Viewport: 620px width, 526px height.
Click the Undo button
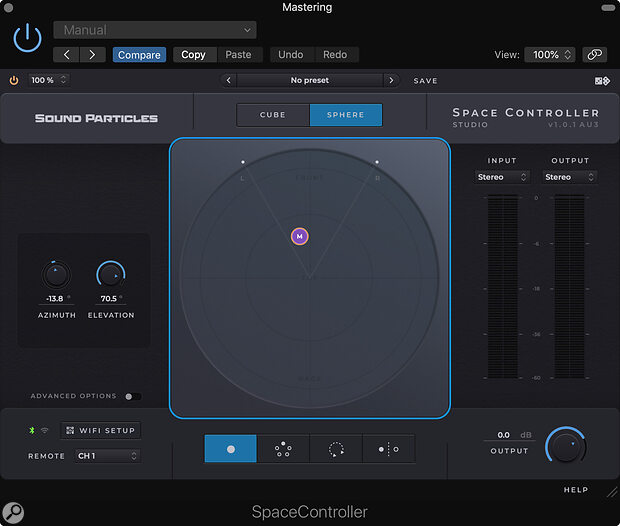point(292,55)
